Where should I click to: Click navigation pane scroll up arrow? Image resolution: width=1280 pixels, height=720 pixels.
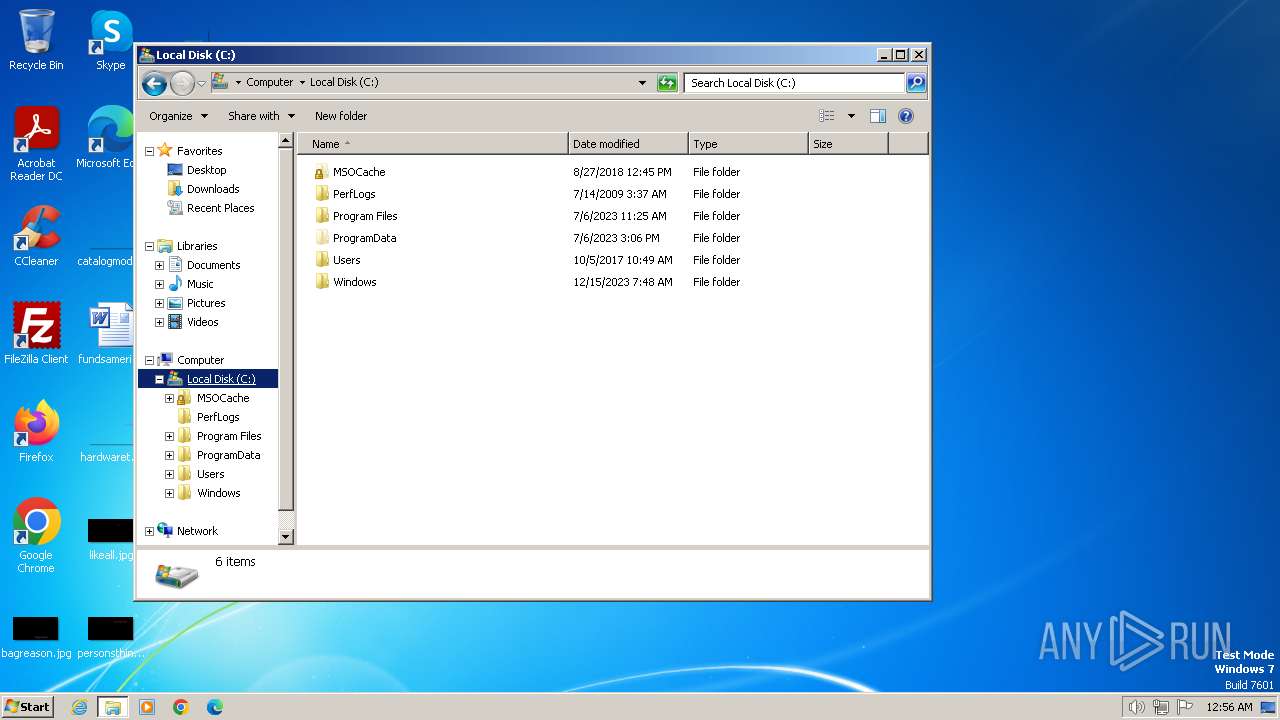[285, 142]
